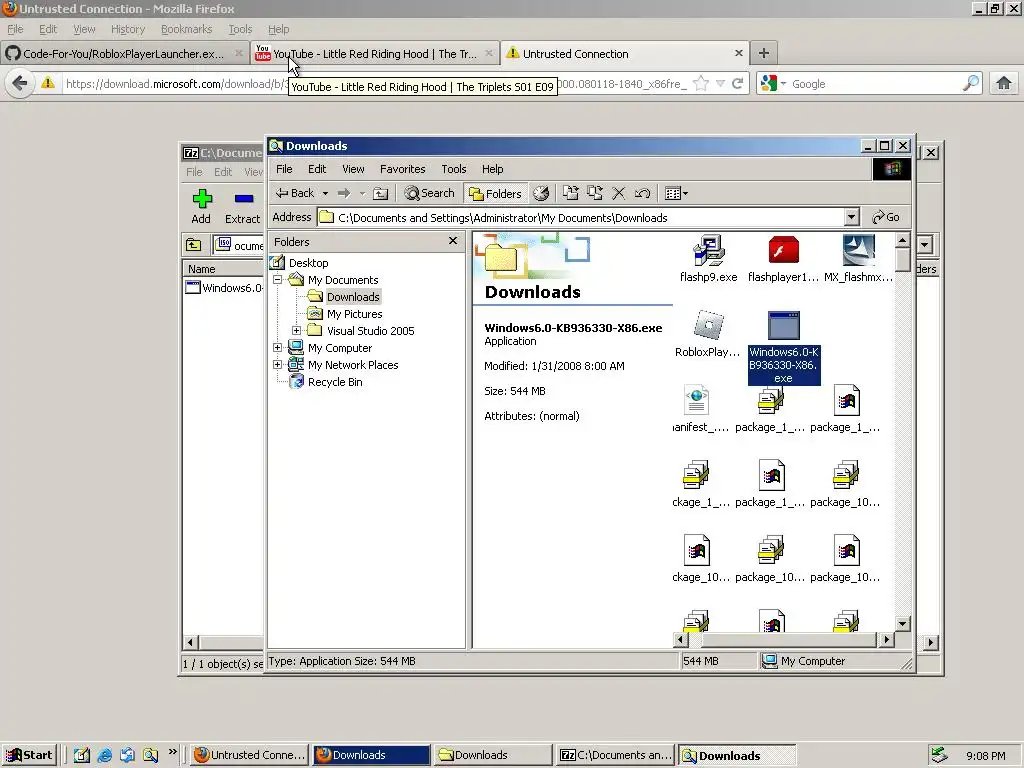Collapse My Documents tree node
Screen dimensions: 1024x768
278,280
